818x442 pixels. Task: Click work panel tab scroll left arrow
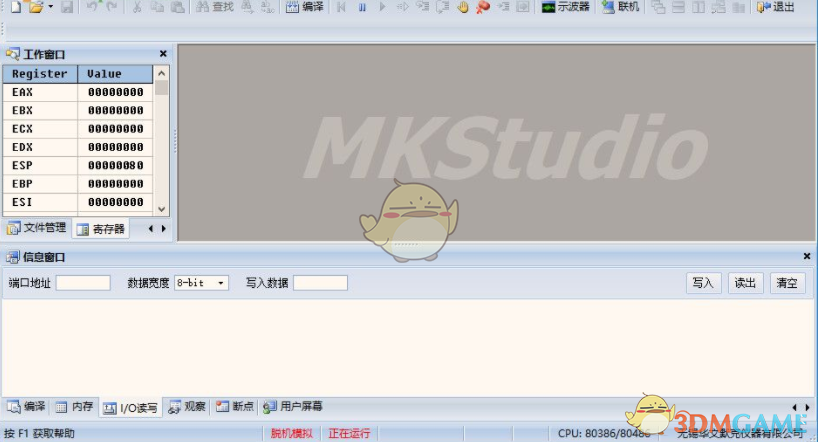click(x=151, y=229)
